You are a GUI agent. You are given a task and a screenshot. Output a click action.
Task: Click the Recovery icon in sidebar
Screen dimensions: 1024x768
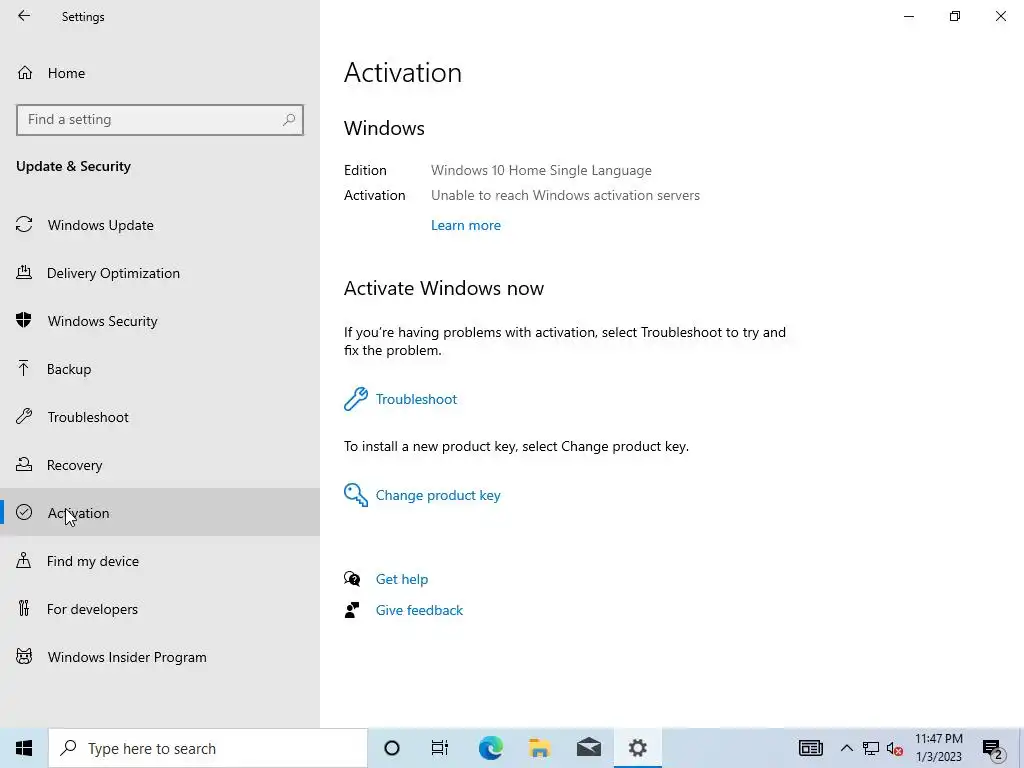point(24,464)
